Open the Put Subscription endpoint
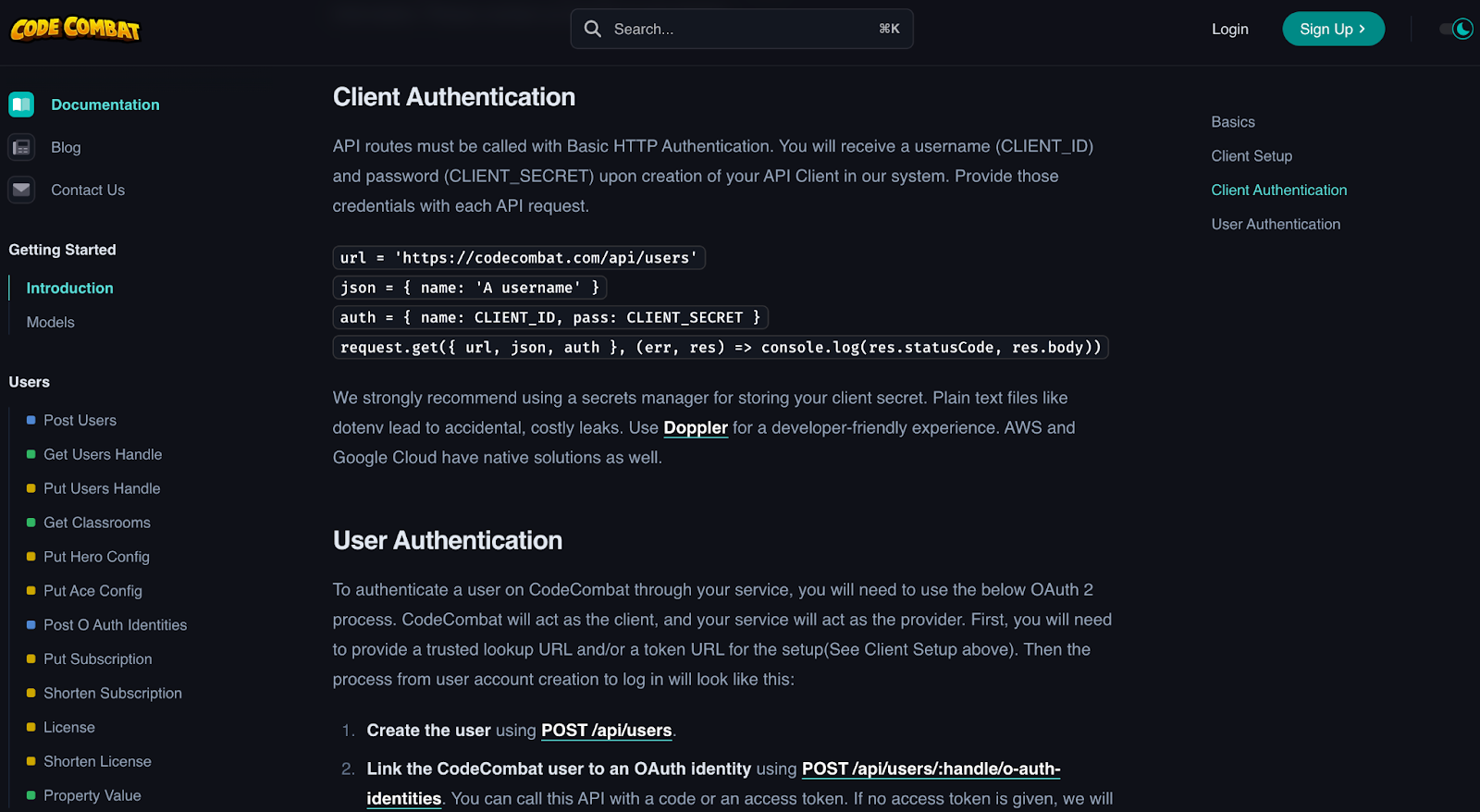Image resolution: width=1480 pixels, height=812 pixels. point(97,658)
